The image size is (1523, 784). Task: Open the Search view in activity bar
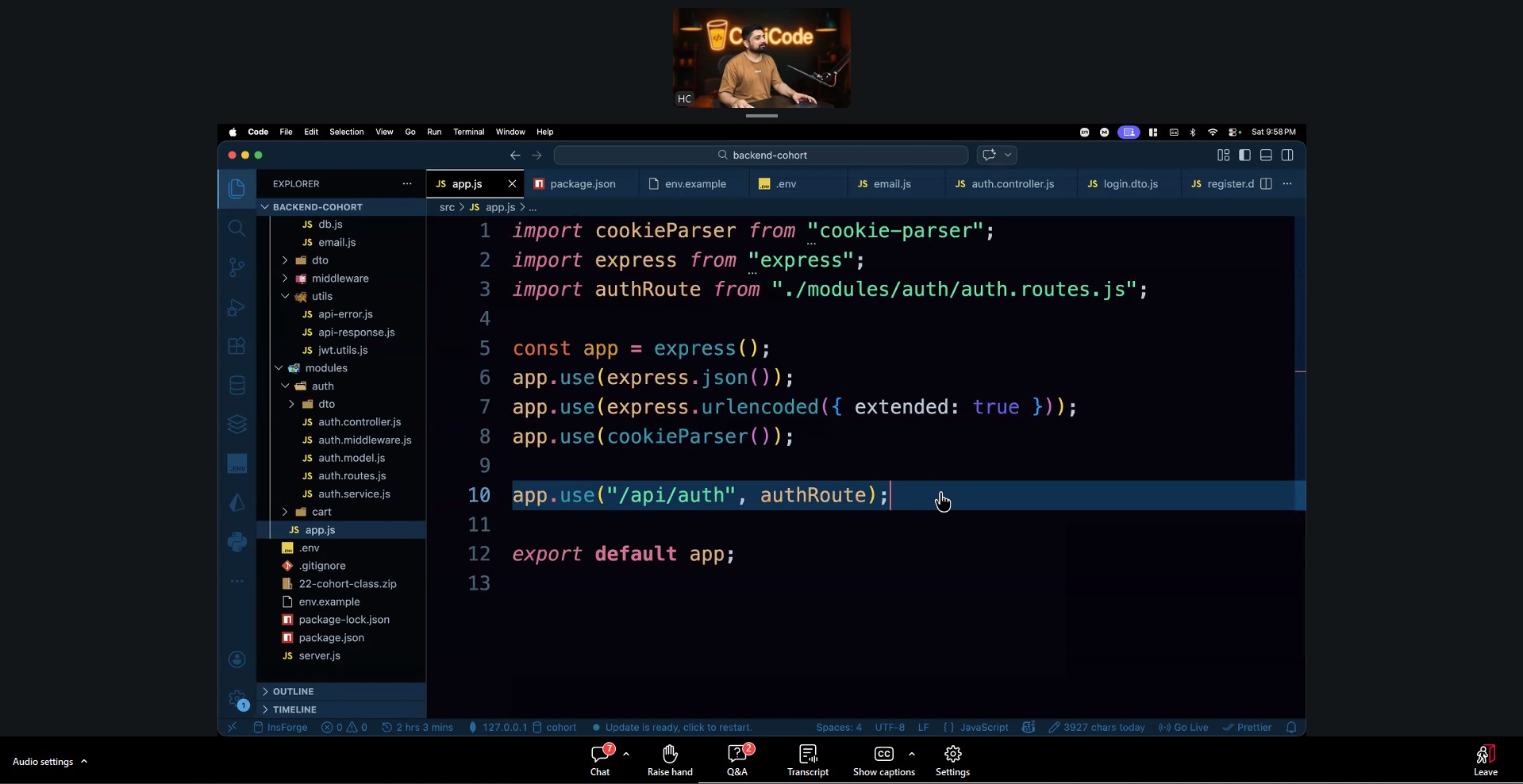tap(237, 229)
